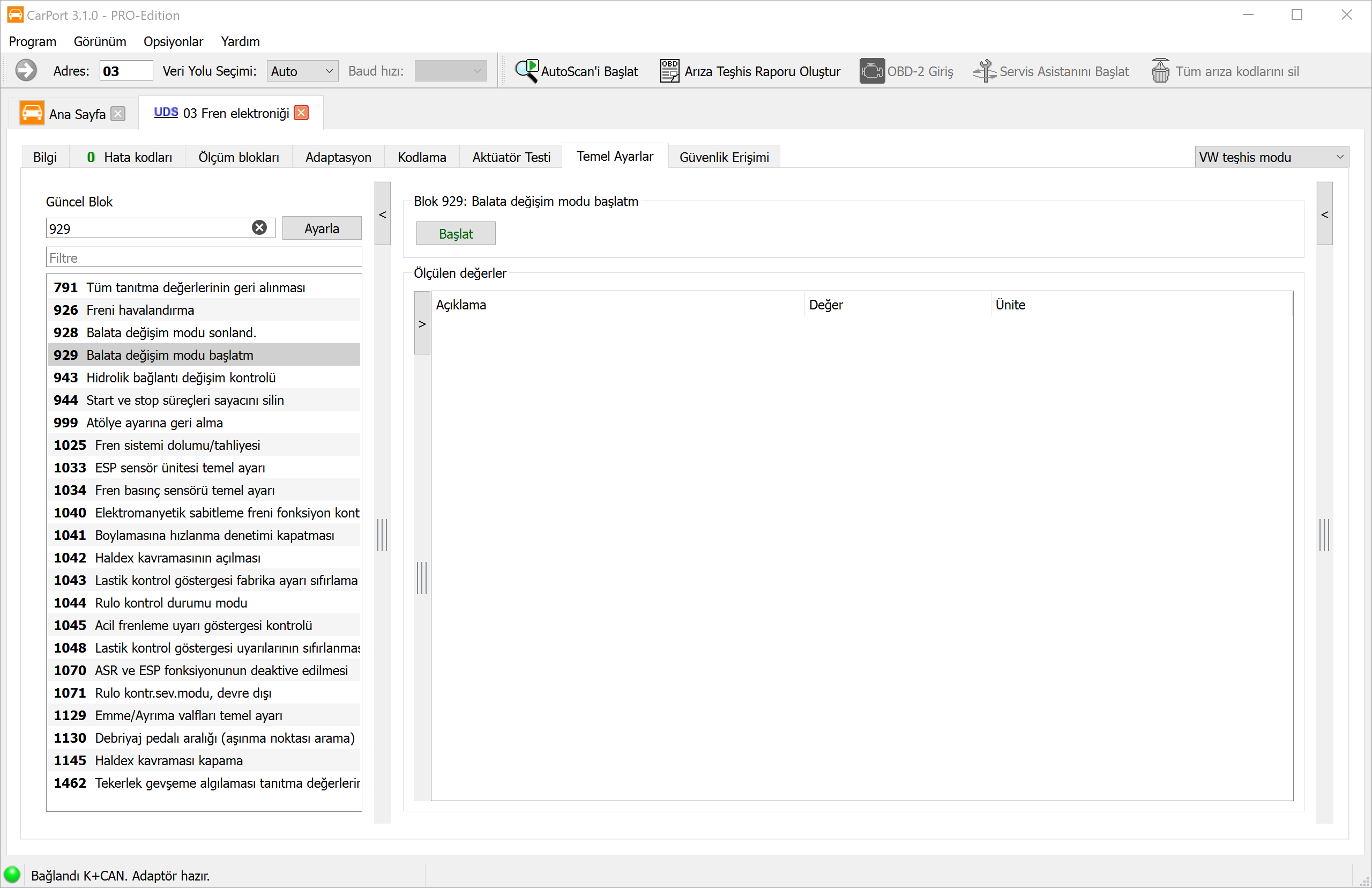This screenshot has height=888, width=1372.
Task: Select block 929 Balata değişim modu başlatm
Action: (205, 354)
